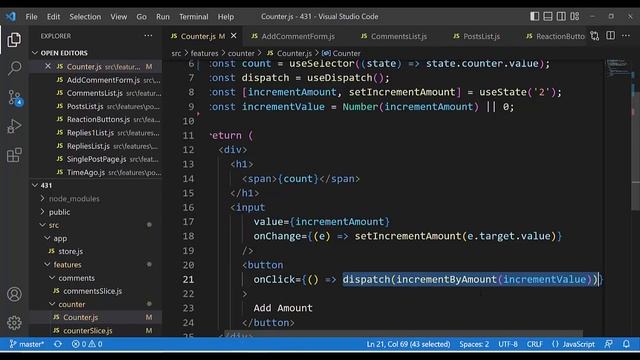Open Customize Layout icon

(x=575, y=16)
